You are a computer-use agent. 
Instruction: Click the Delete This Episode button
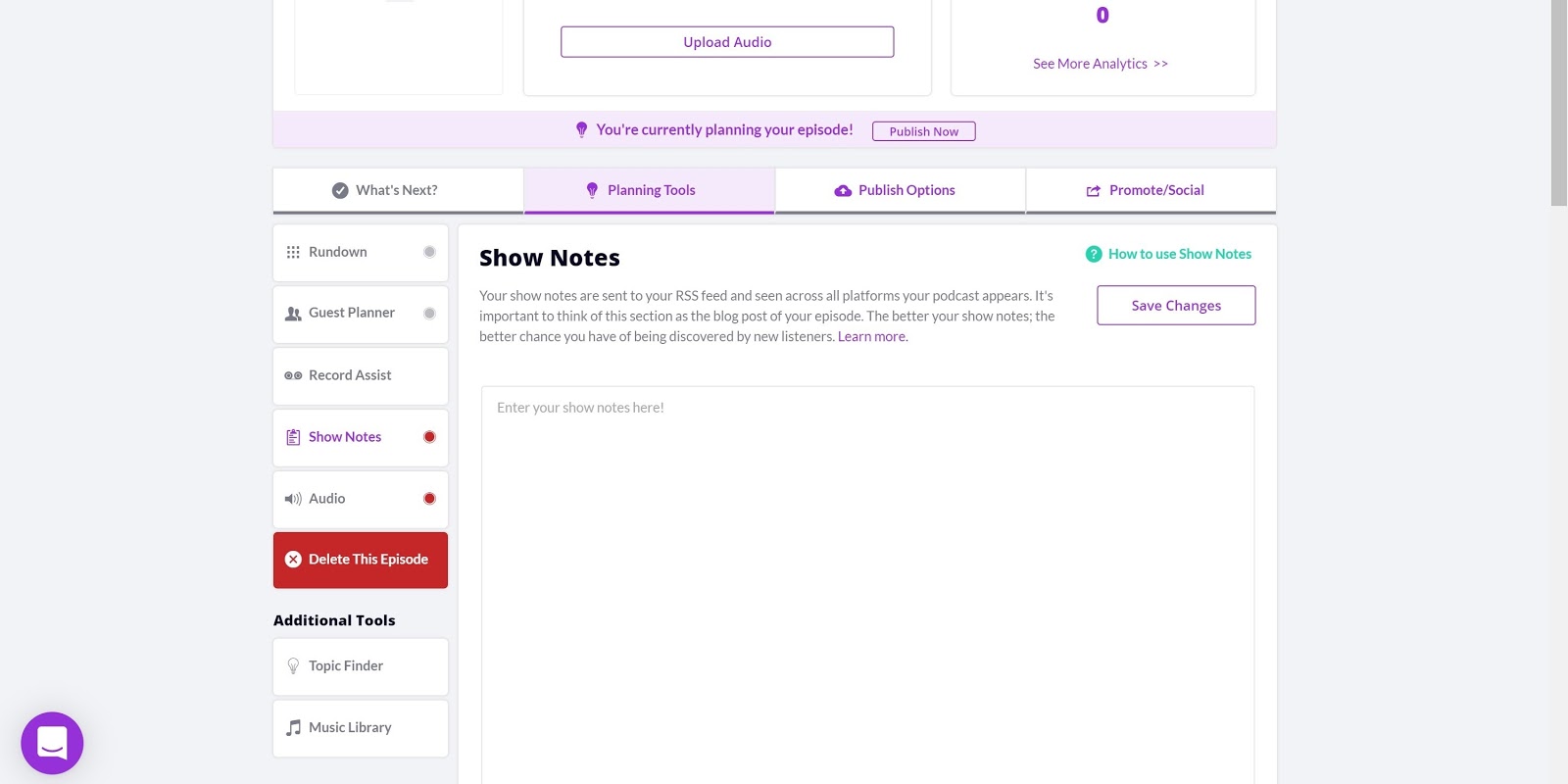(361, 560)
